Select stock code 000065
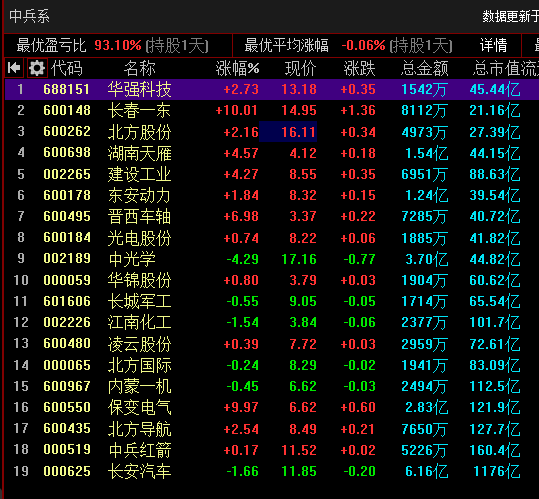Screen dimensions: 539x499 67,365
